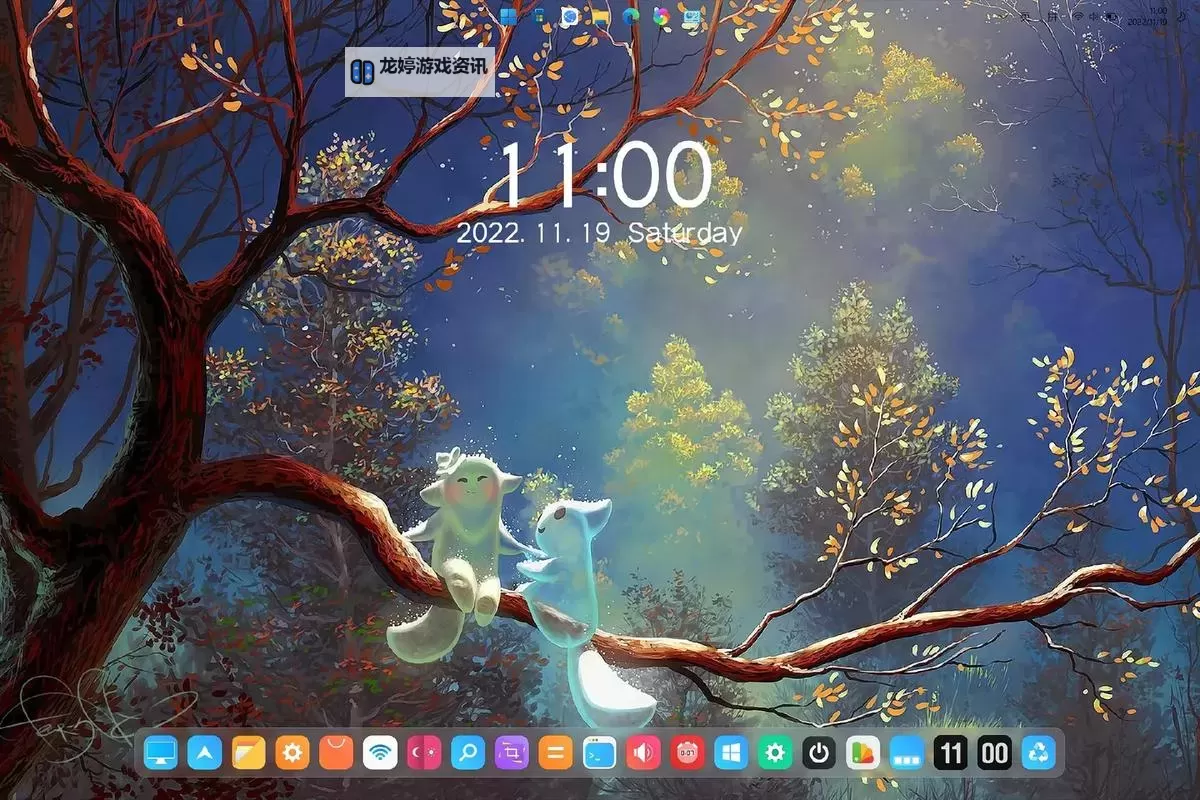The image size is (1200, 800).
Task: Open the orange calculator equals-sign icon
Action: click(556, 752)
